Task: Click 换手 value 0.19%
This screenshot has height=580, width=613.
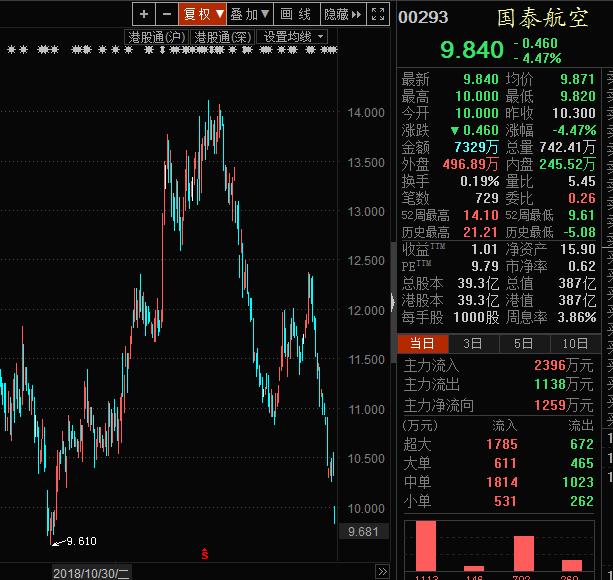Action: point(480,181)
